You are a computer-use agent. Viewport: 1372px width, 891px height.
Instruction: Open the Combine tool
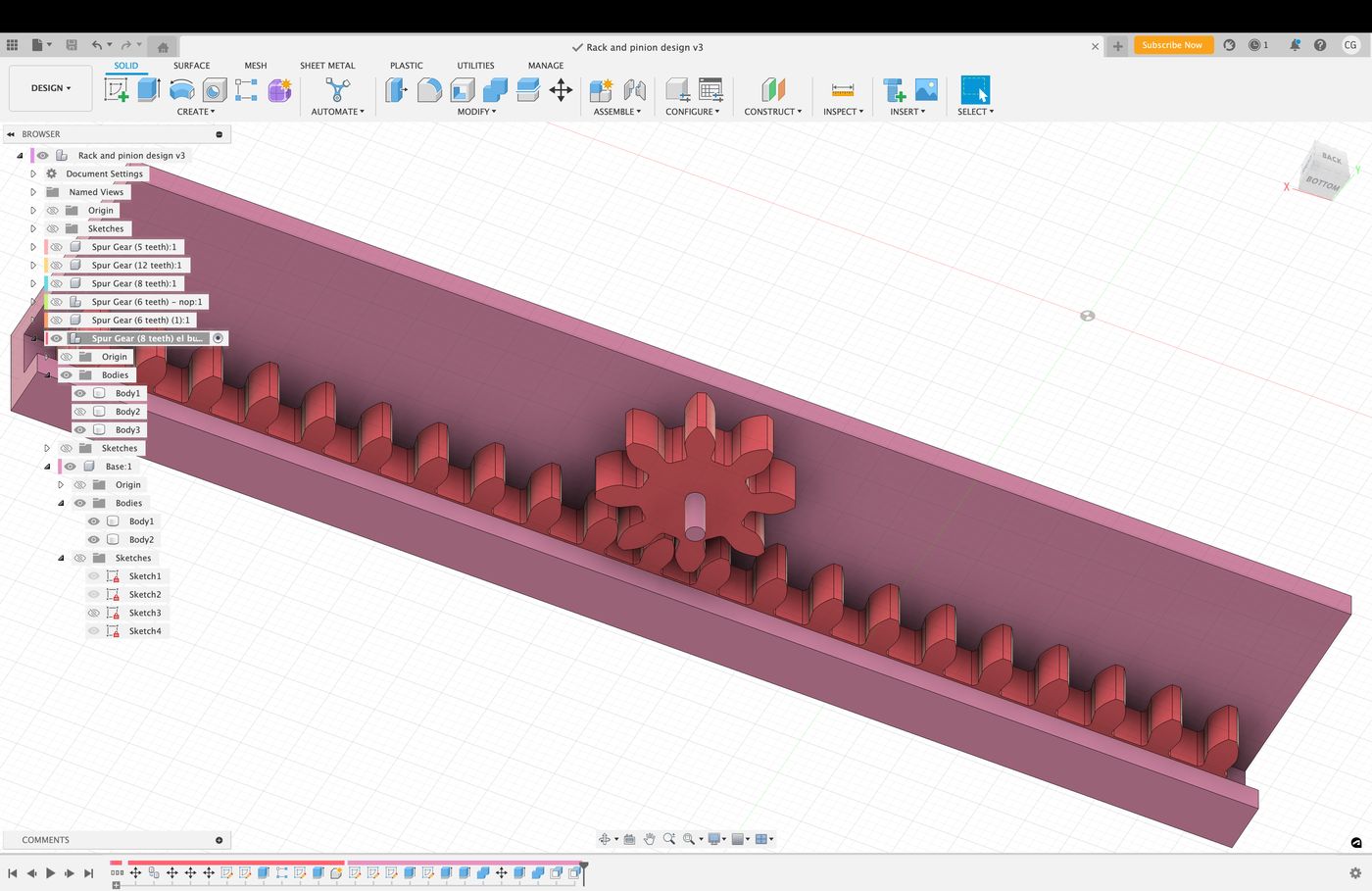click(495, 90)
